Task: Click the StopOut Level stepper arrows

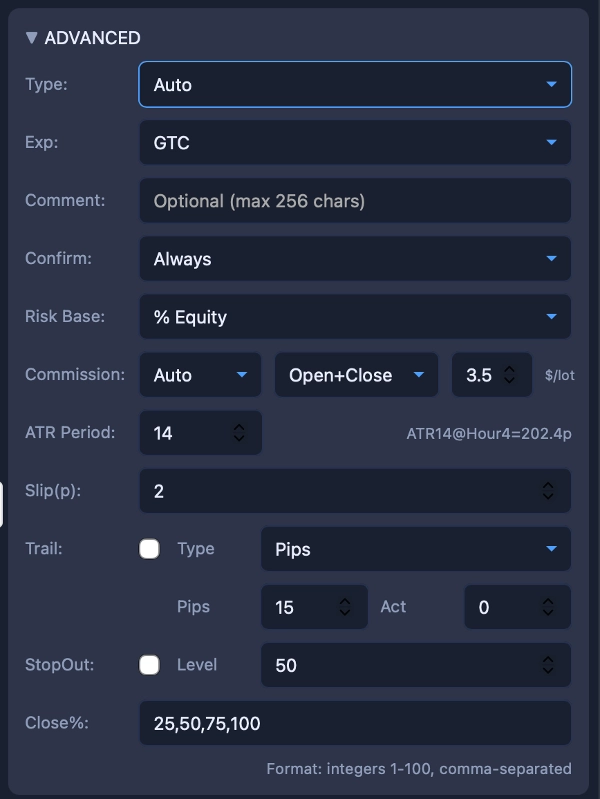Action: coord(548,665)
